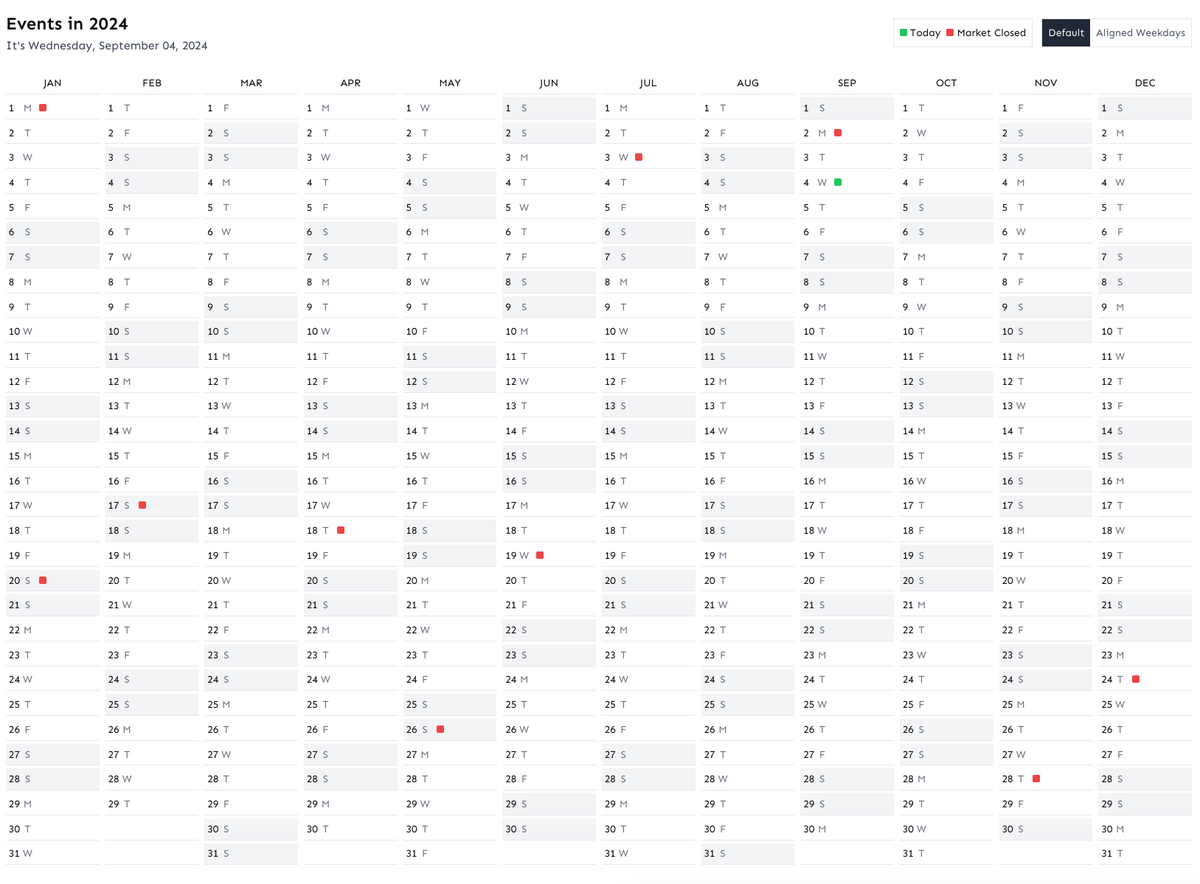
Task: Click the red marker on November 28
Action: tap(1037, 778)
